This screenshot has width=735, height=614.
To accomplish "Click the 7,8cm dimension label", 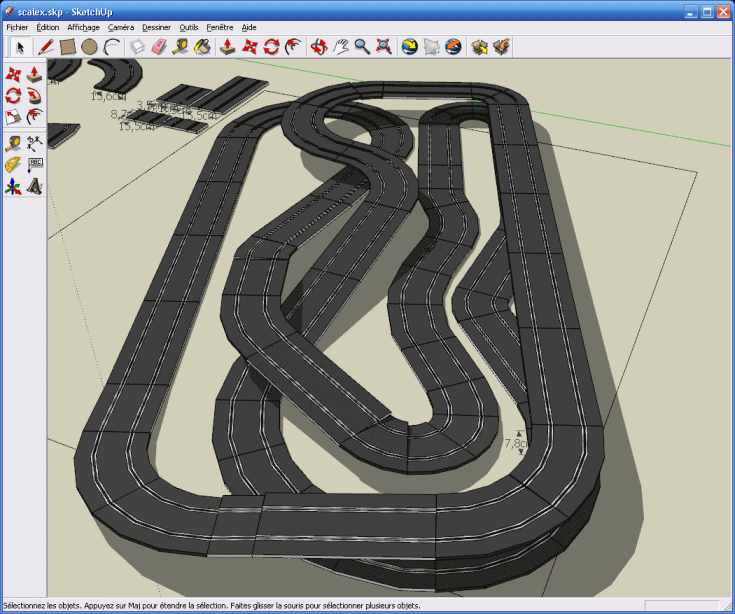I will pos(517,443).
